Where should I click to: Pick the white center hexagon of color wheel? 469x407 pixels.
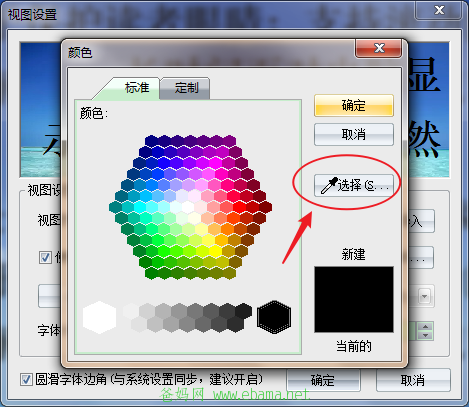click(188, 207)
